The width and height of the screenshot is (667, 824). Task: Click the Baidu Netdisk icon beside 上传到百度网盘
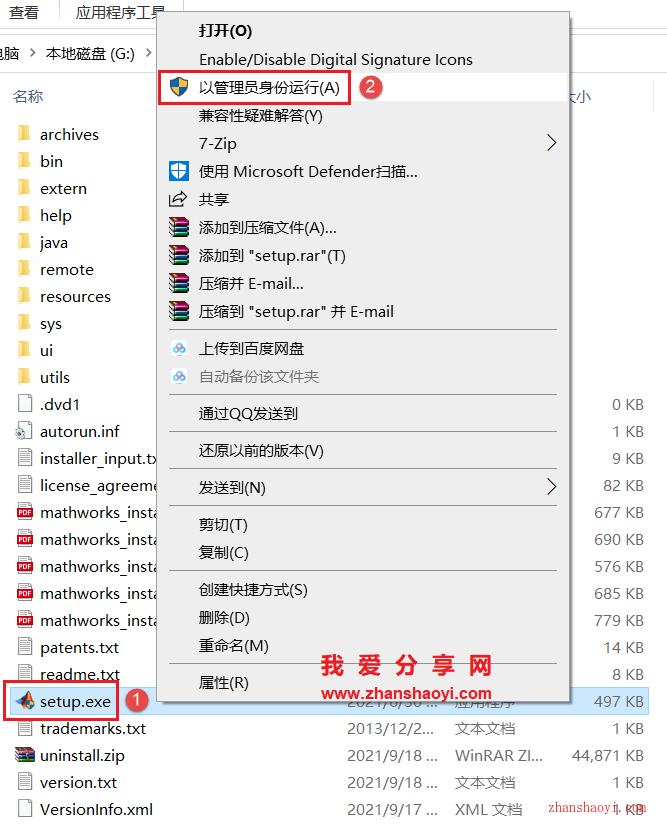[179, 348]
